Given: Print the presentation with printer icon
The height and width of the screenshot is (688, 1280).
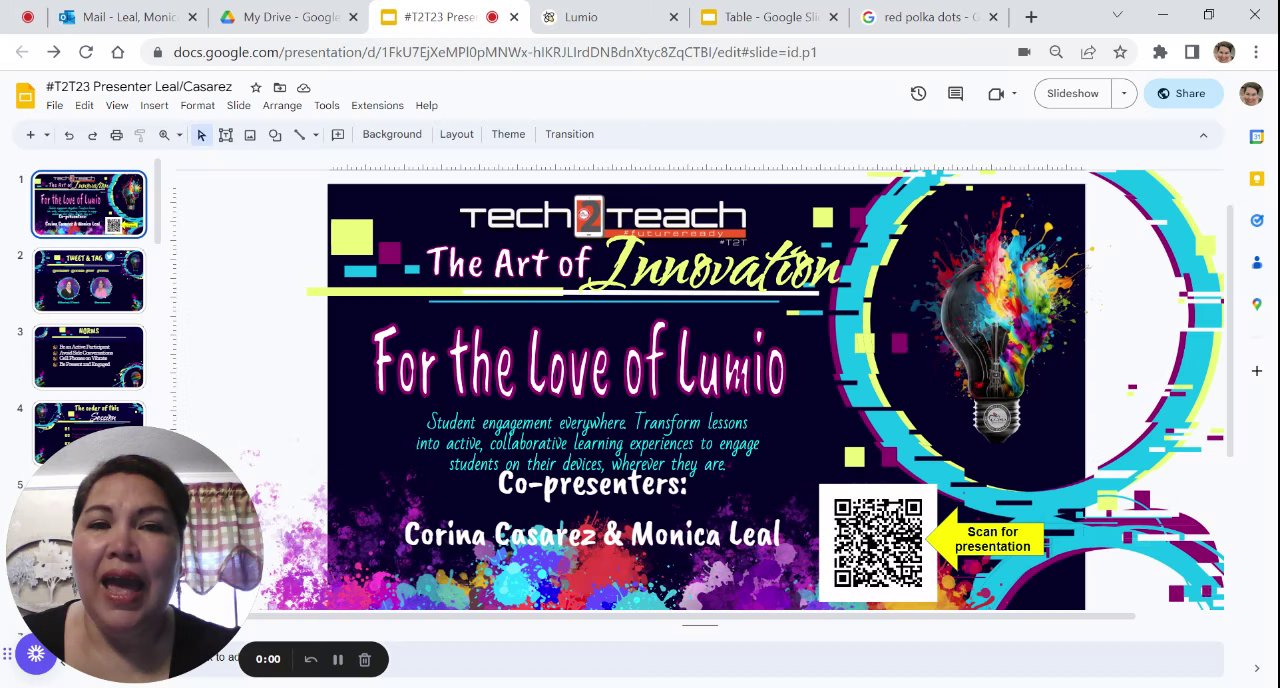Looking at the screenshot, I should [116, 135].
